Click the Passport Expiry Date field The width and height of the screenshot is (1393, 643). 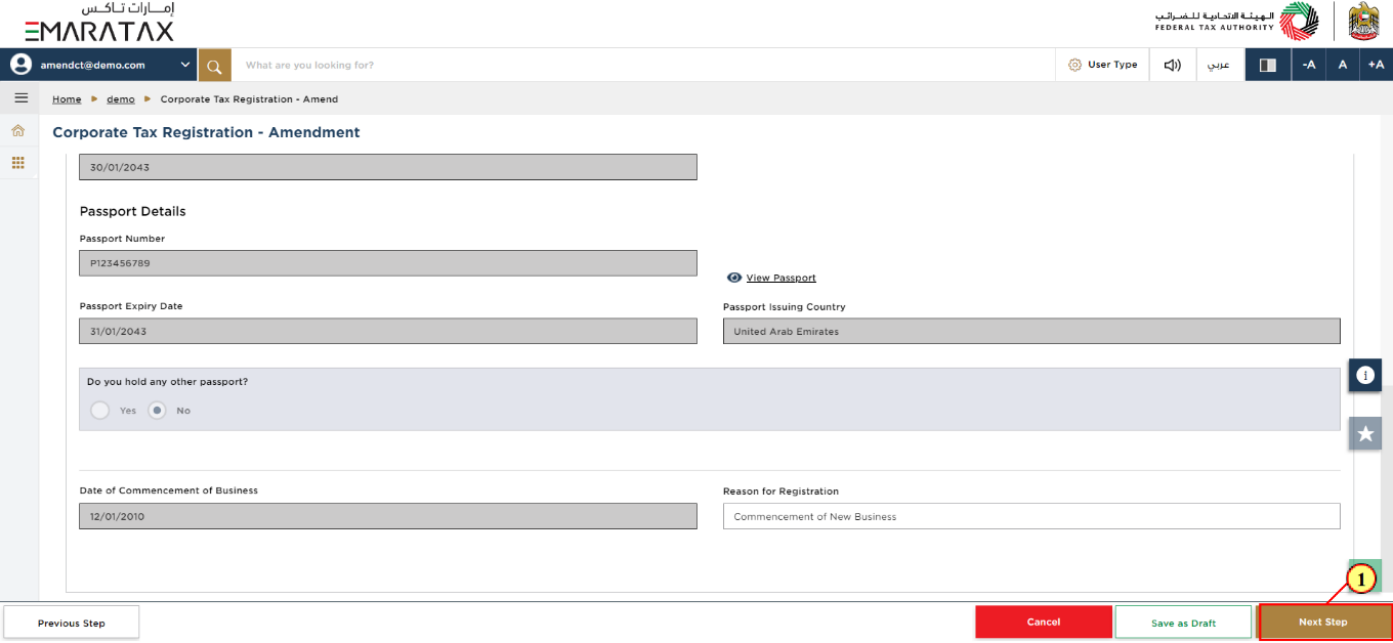point(388,331)
